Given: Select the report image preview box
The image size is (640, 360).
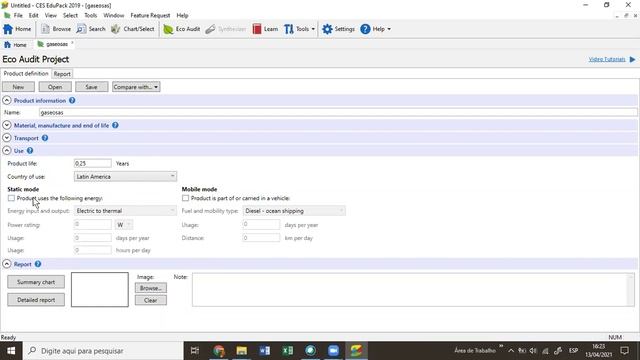Looking at the screenshot, I should (100, 289).
